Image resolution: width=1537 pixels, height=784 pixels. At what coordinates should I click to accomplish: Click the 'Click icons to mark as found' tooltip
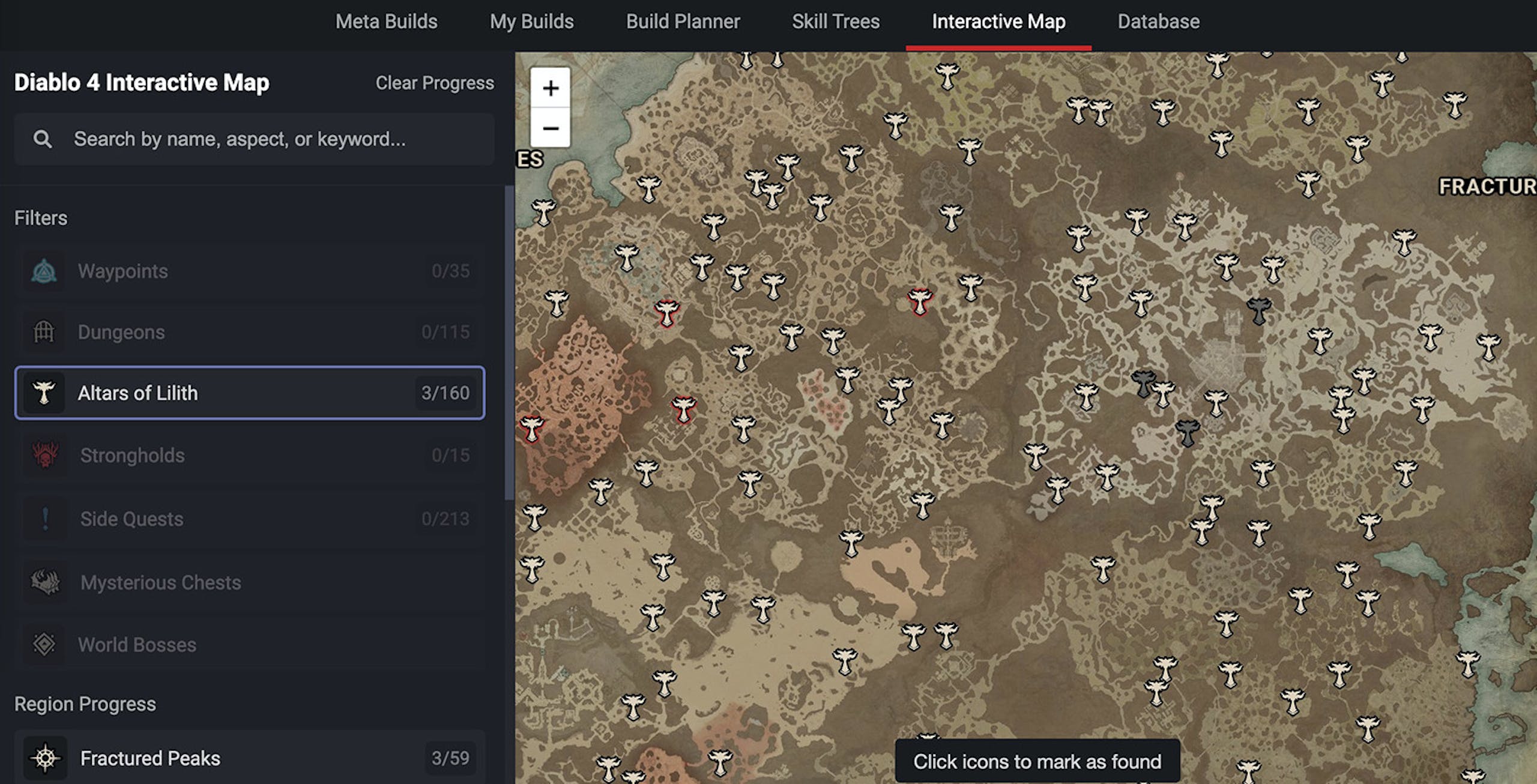(x=1037, y=761)
